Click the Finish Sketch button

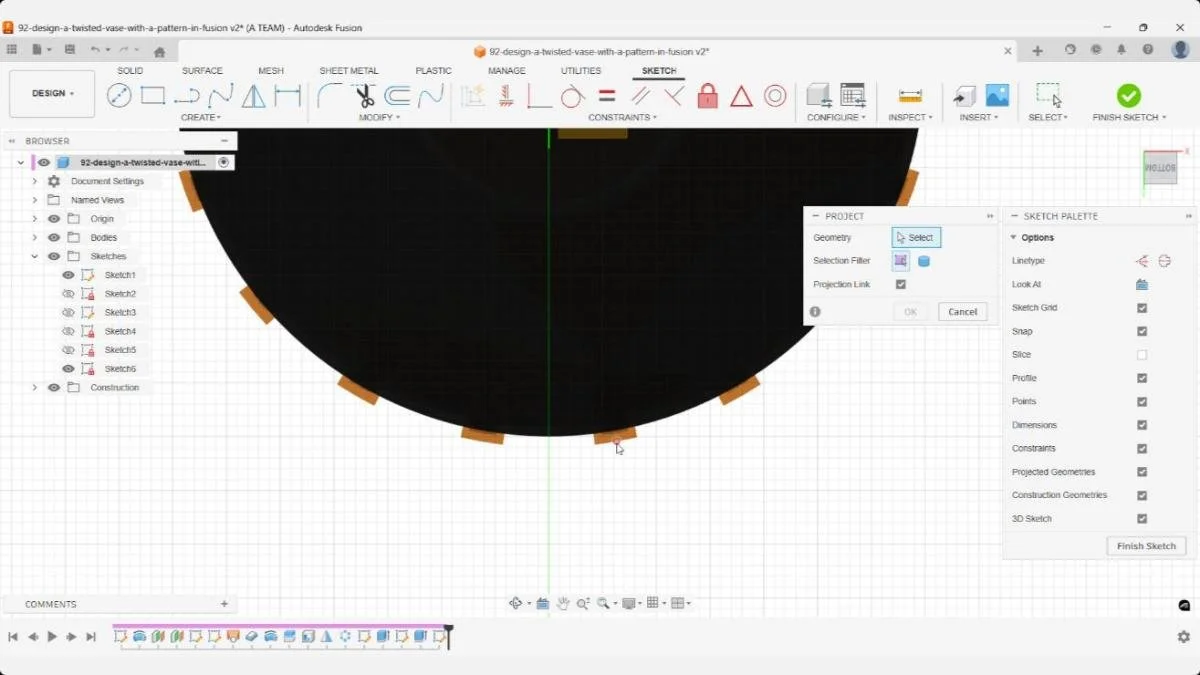[x=1146, y=545]
